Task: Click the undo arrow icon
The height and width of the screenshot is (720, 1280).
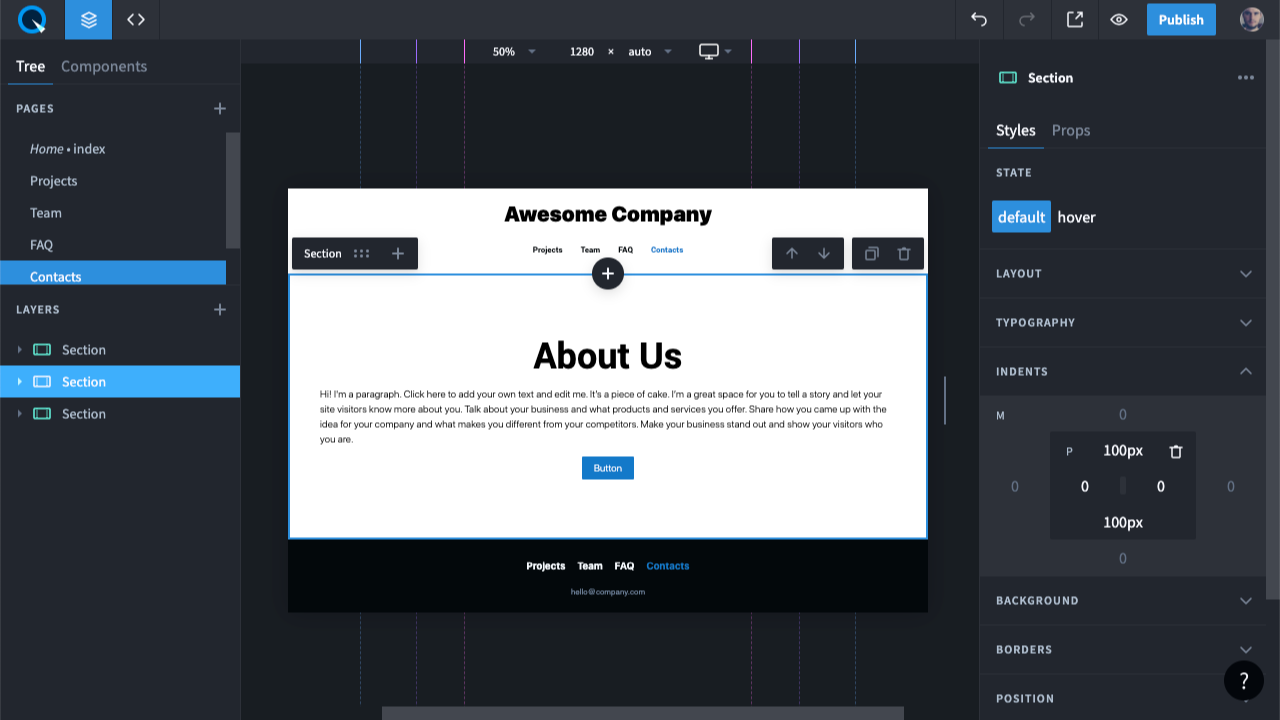Action: click(979, 20)
